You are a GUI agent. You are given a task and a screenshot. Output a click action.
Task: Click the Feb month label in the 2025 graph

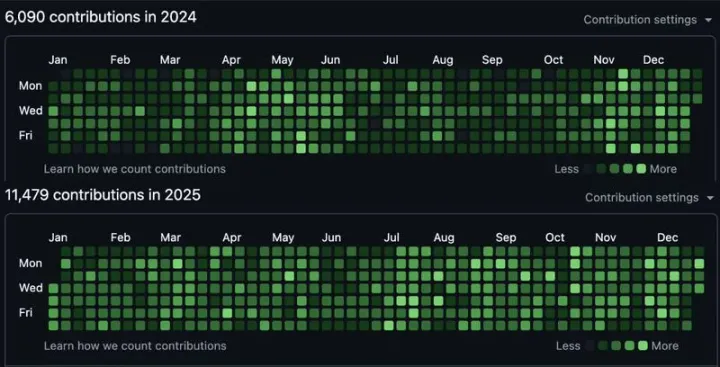[120, 238]
